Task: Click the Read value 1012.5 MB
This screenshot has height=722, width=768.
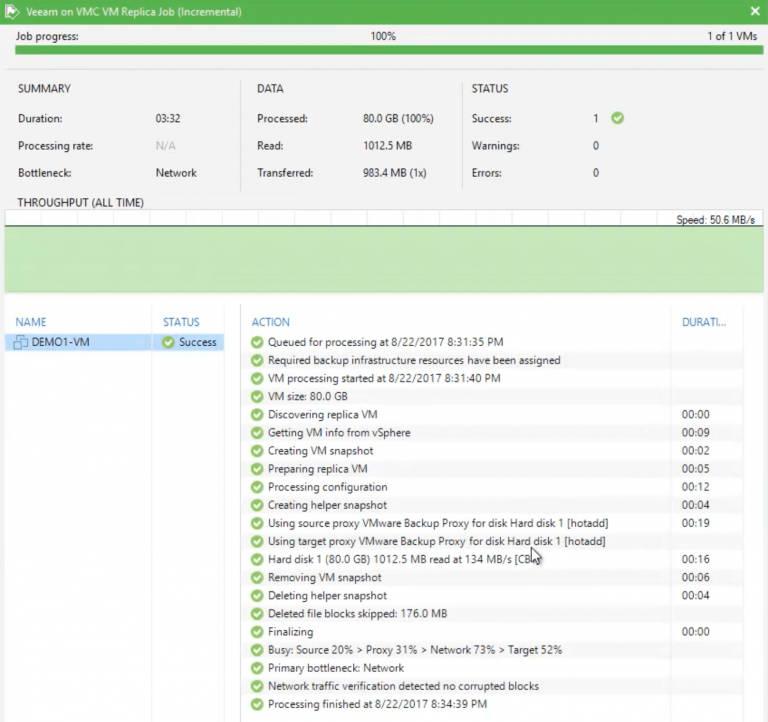Action: pos(387,146)
